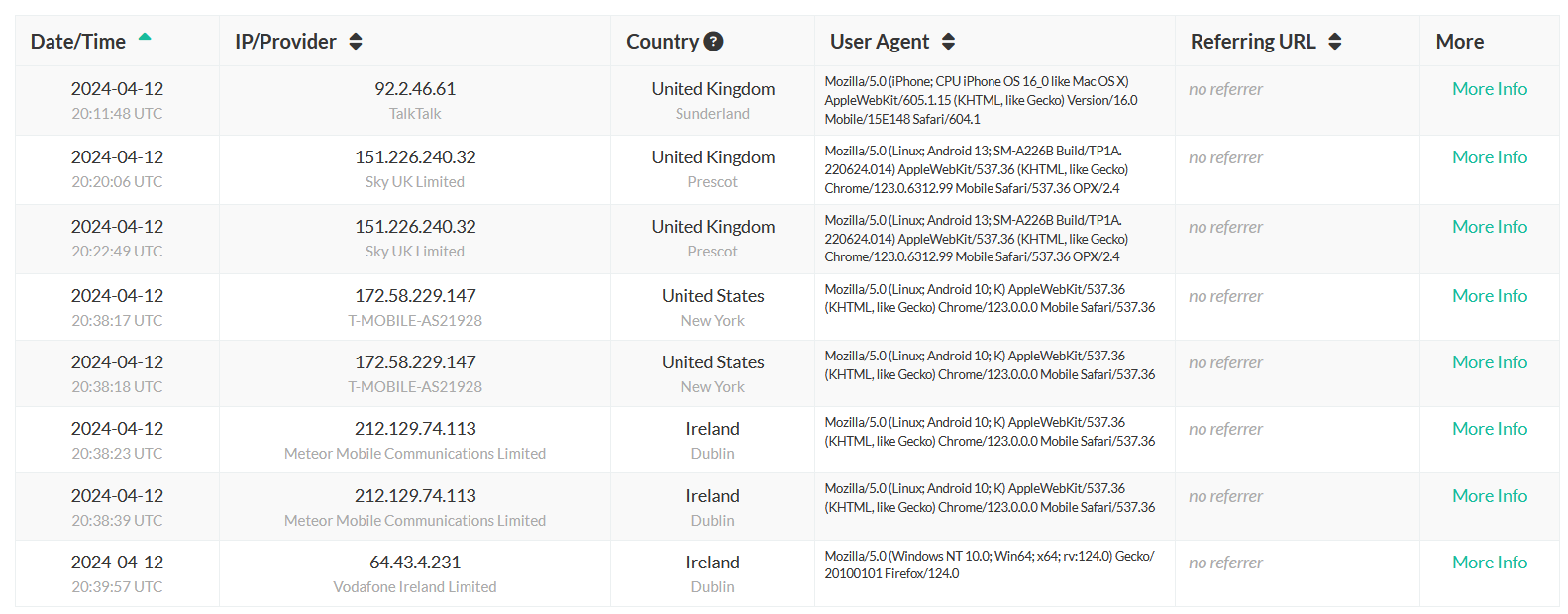Screen dimensions: 1568x614
Task: Open More Info for the 20:38:17 UTC visit
Action: [1489, 296]
